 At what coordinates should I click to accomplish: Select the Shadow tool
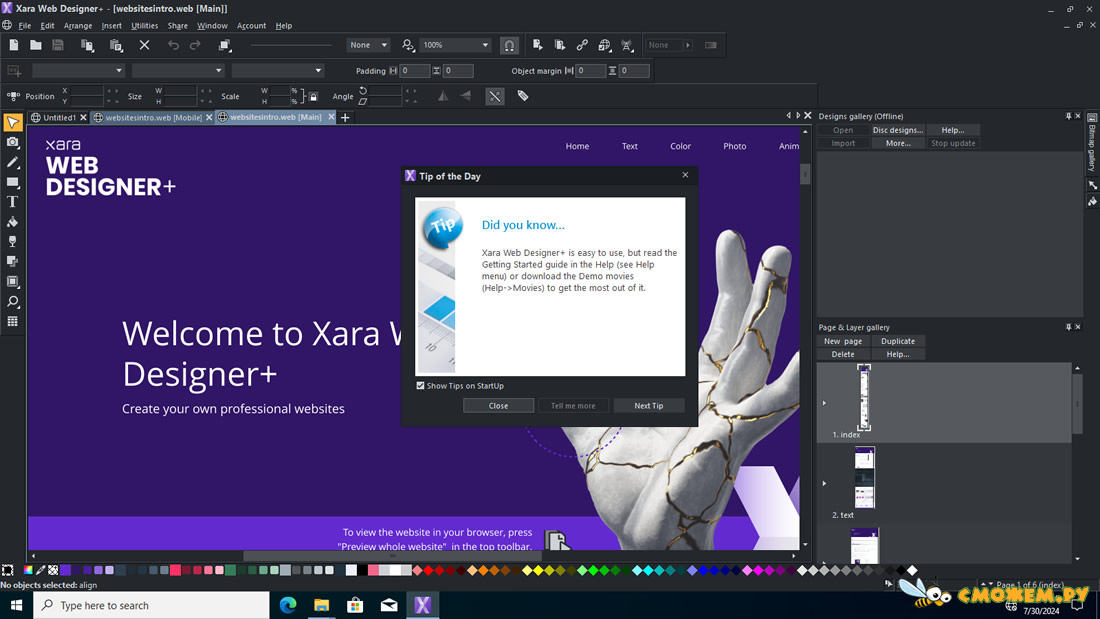13,261
